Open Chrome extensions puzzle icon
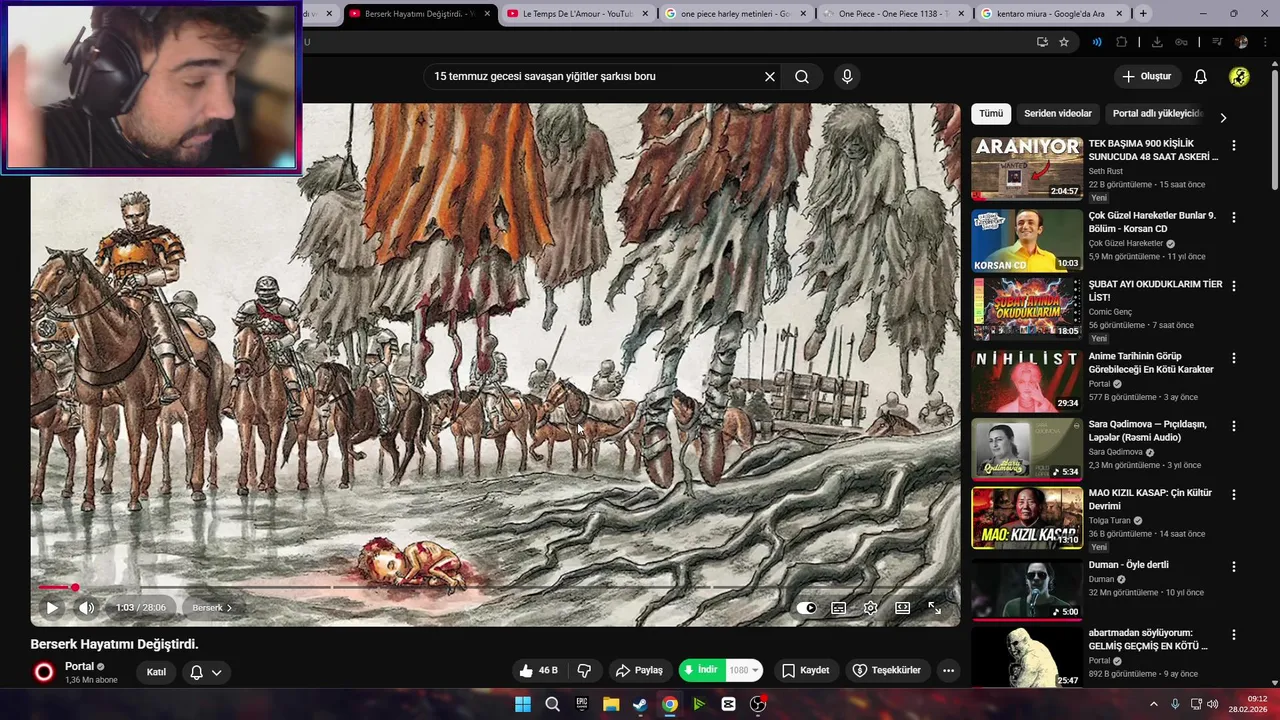 click(1121, 42)
